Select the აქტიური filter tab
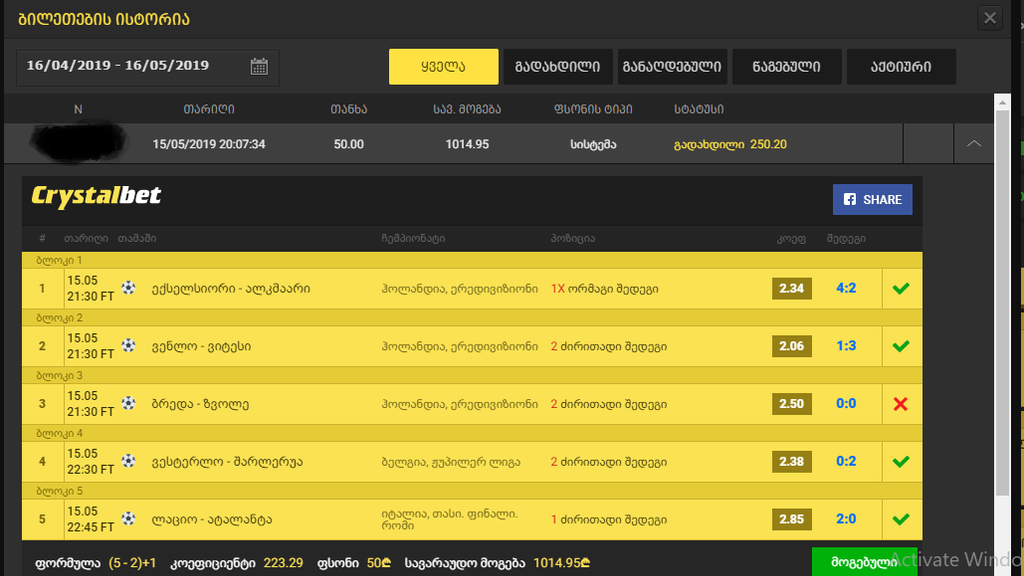The image size is (1024, 576). click(x=901, y=67)
